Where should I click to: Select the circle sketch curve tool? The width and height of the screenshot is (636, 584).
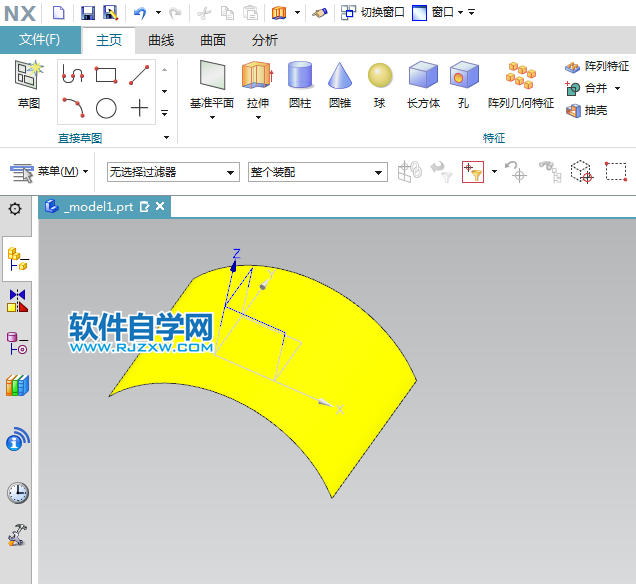pyautogui.click(x=106, y=108)
